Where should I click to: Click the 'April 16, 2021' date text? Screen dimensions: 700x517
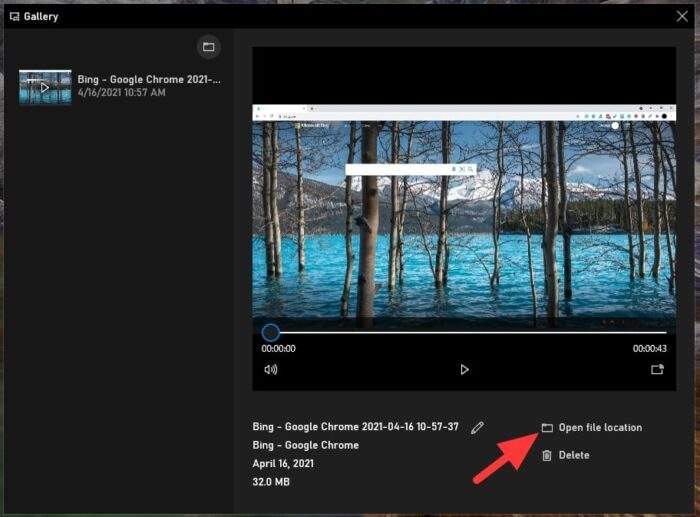(x=283, y=463)
